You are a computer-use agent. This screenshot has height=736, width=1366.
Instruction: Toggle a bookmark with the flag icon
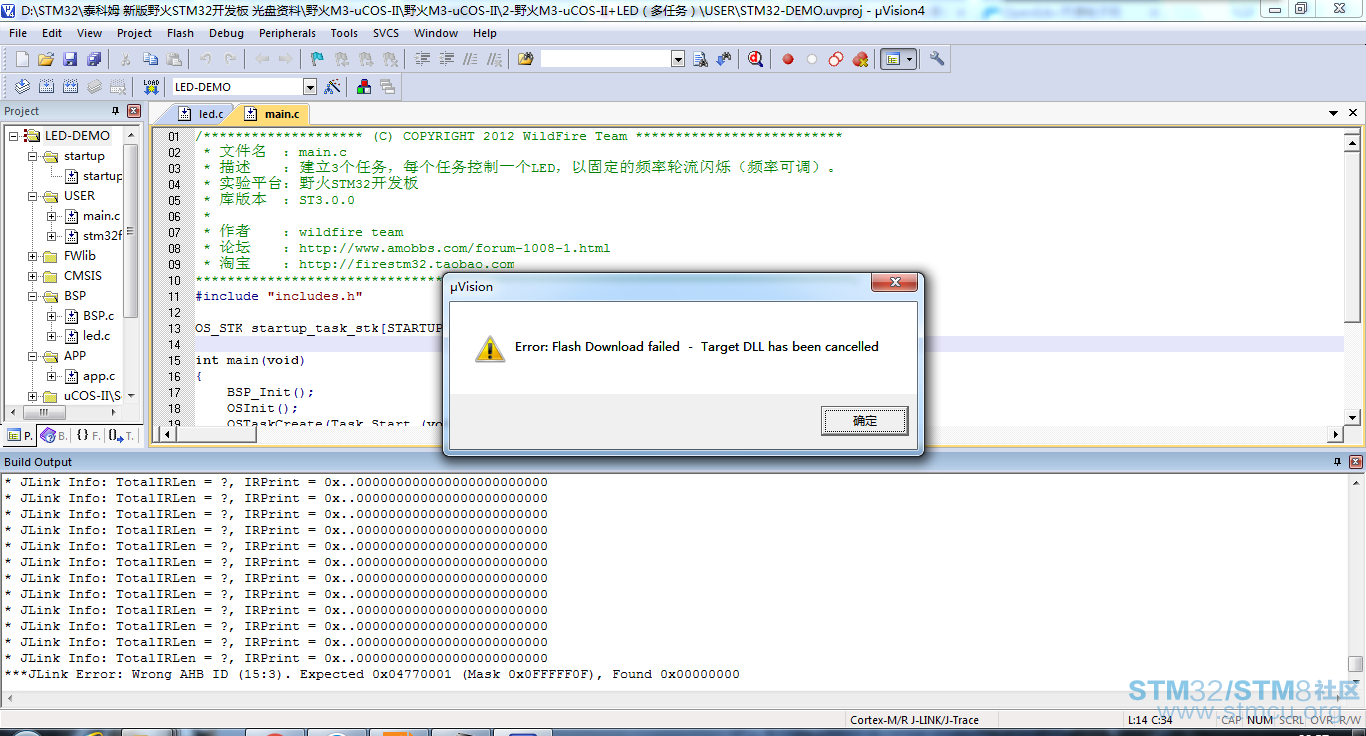(318, 60)
